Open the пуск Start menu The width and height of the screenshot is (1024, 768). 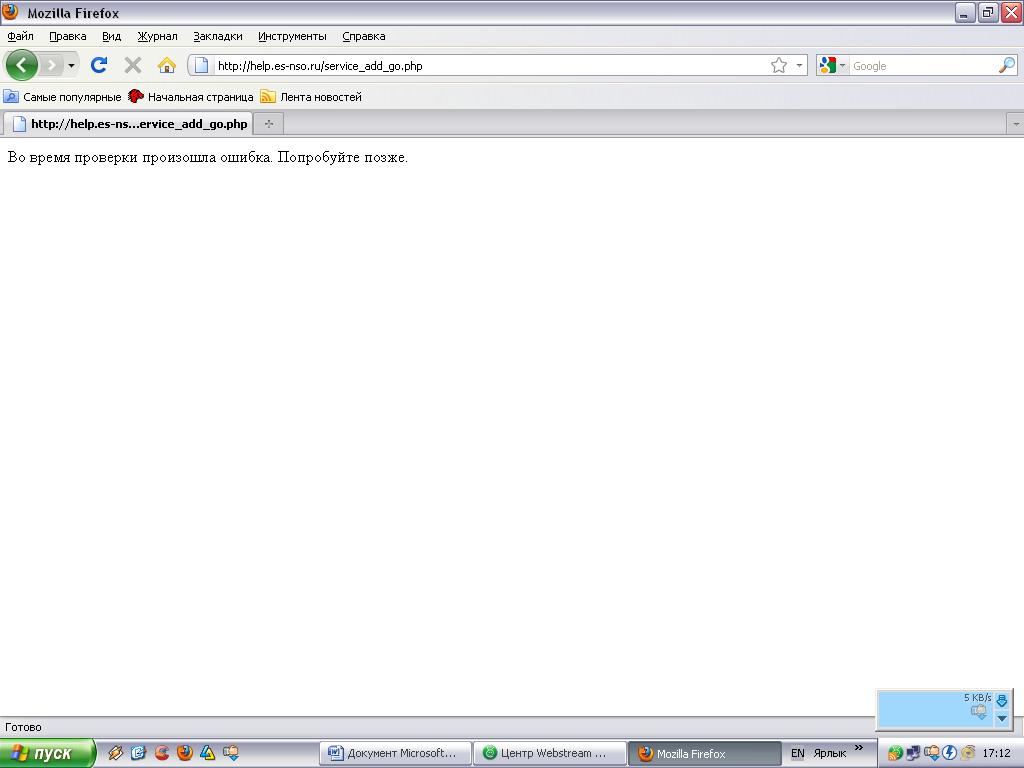[48, 753]
